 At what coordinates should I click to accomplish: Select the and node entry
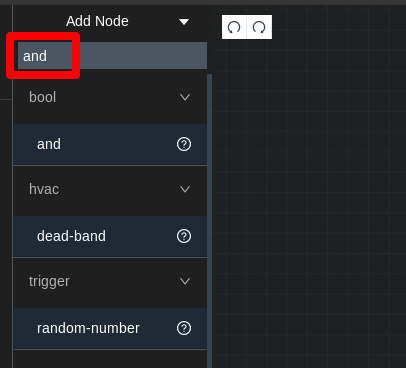(110, 144)
